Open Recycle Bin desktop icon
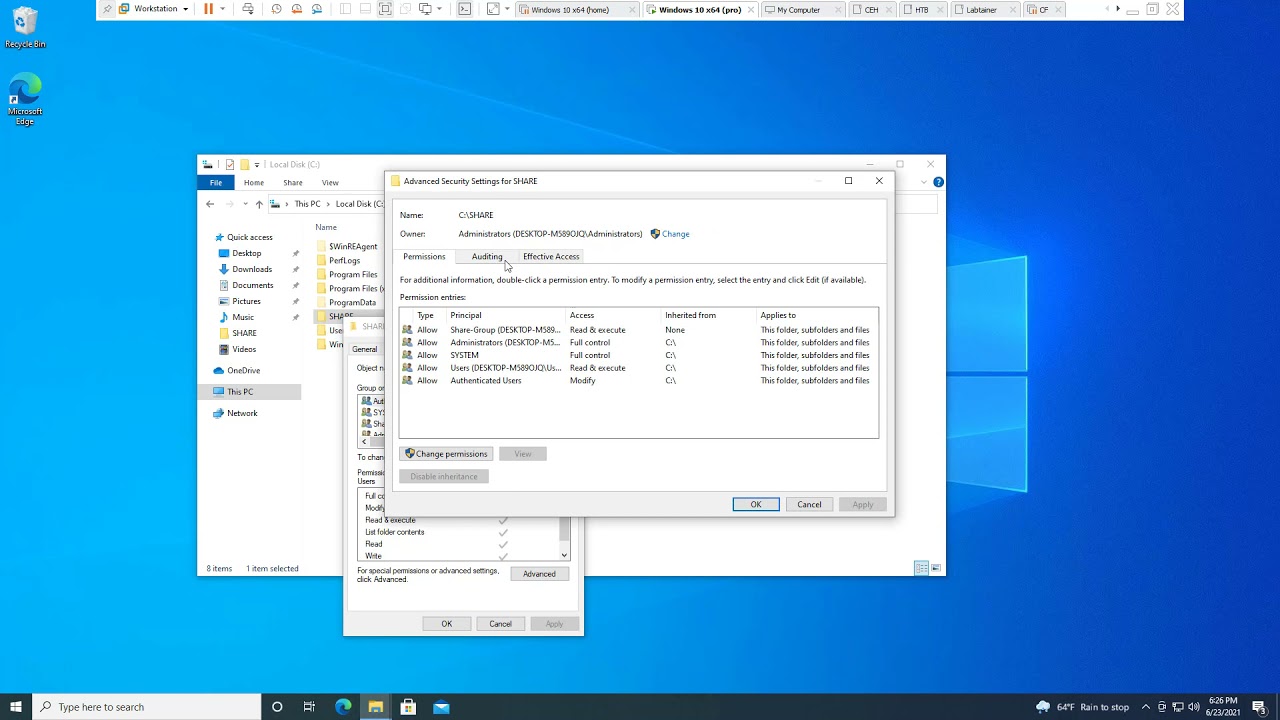 pyautogui.click(x=25, y=28)
